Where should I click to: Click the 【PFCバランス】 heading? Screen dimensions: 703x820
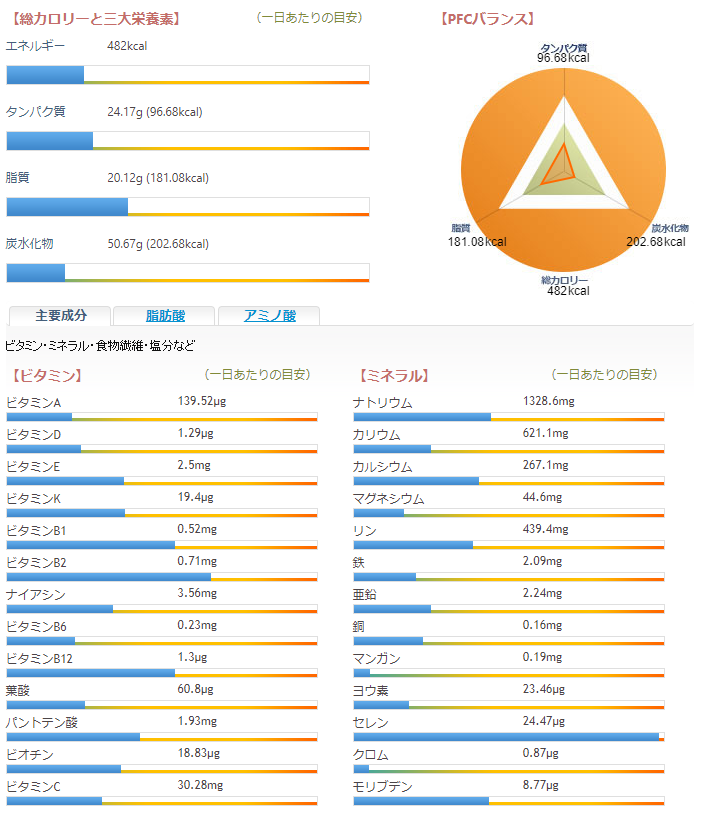tap(487, 18)
